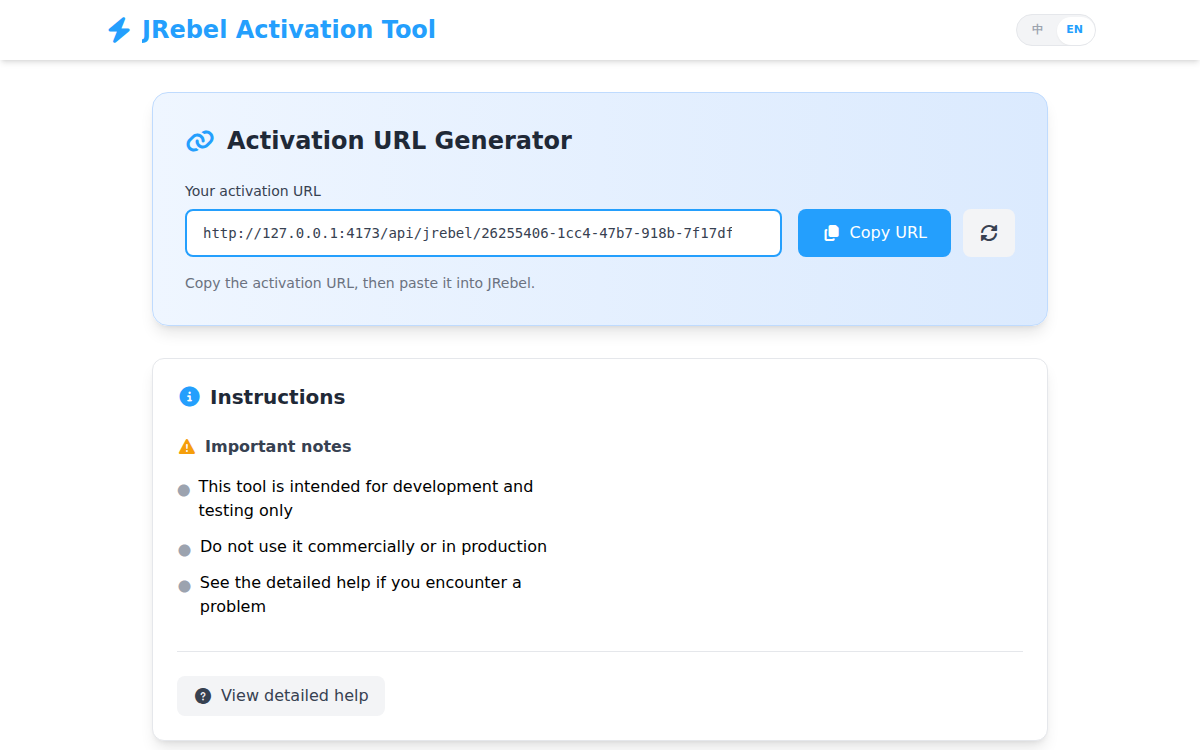Click "Do not use it commercially" note
Image resolution: width=1200 pixels, height=750 pixels.
point(373,547)
